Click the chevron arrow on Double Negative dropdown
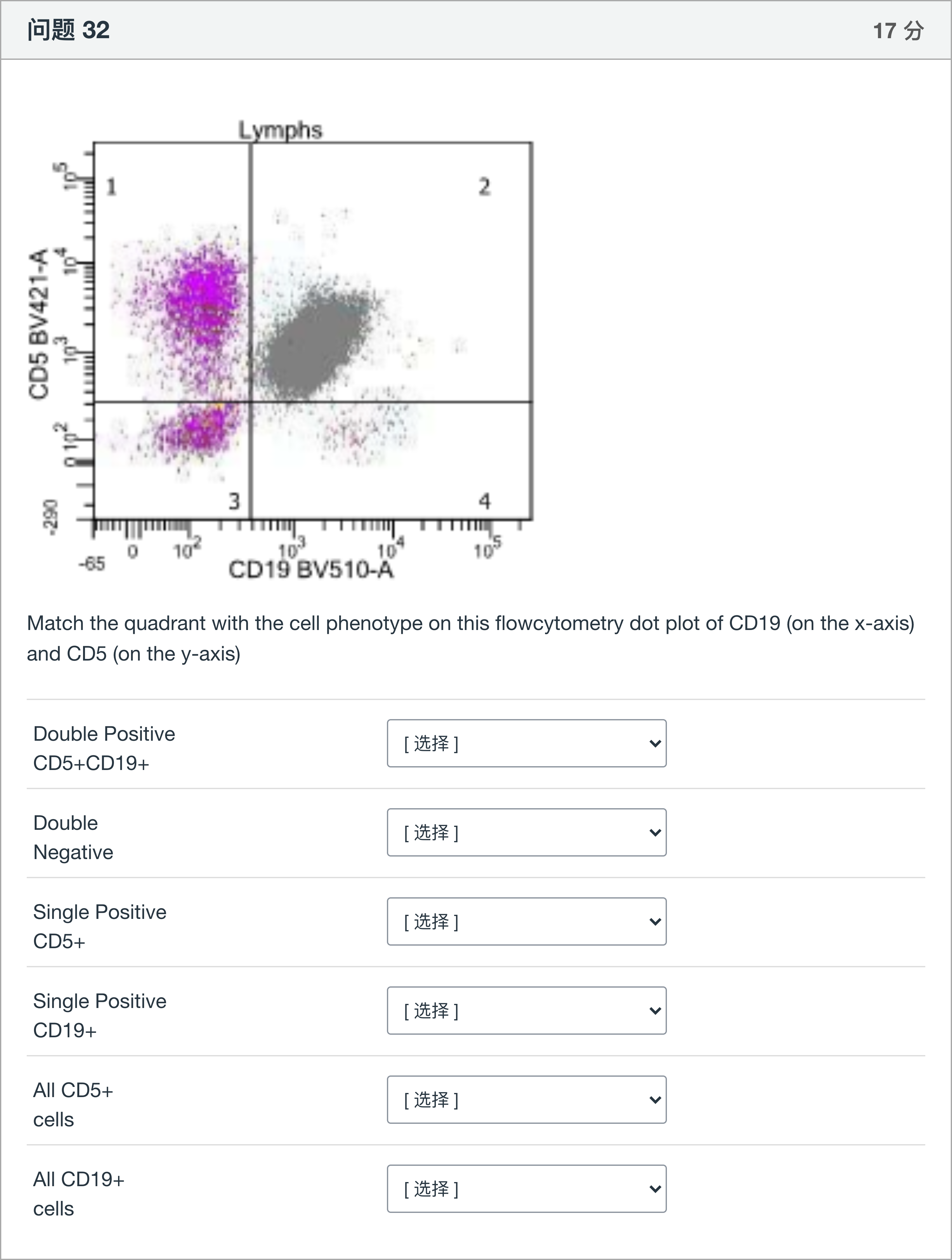Screen dimensions: 952x1260 click(655, 833)
